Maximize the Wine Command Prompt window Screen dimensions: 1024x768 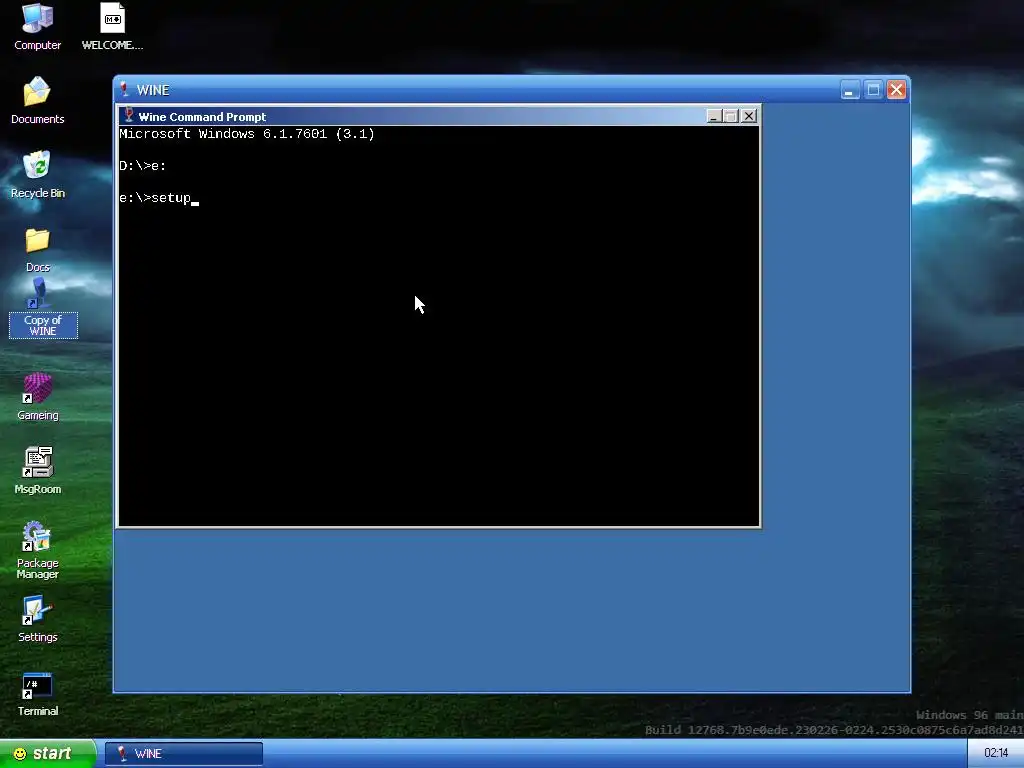coord(731,116)
